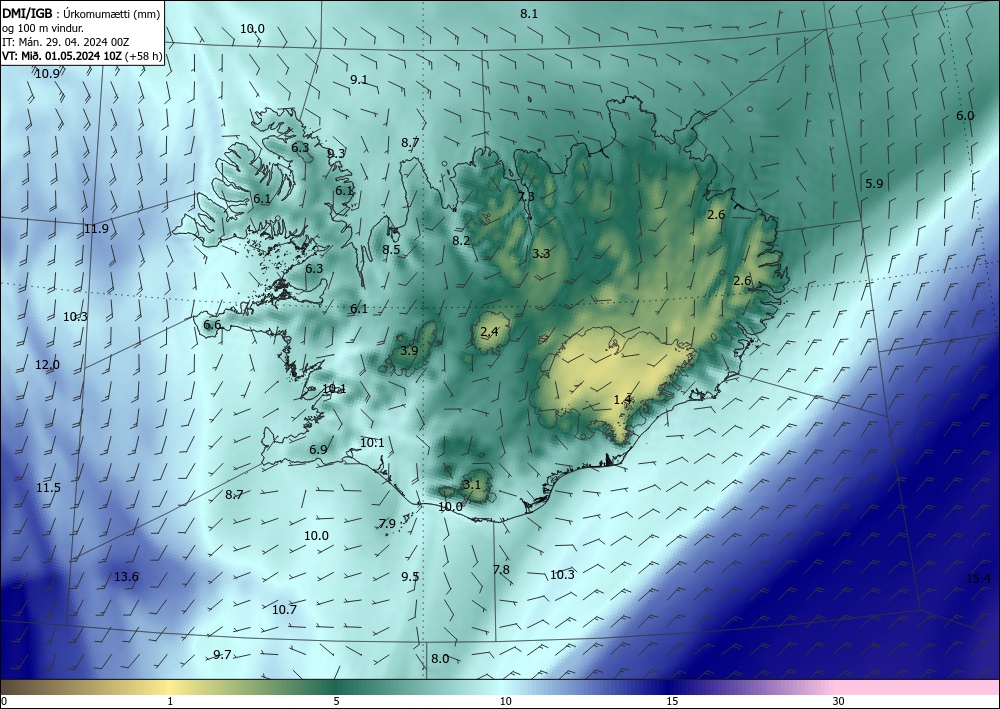The width and height of the screenshot is (1000, 709).
Task: Click the valid time "VT: Mið. 01.05.2024 10Z"
Action: click(62, 56)
